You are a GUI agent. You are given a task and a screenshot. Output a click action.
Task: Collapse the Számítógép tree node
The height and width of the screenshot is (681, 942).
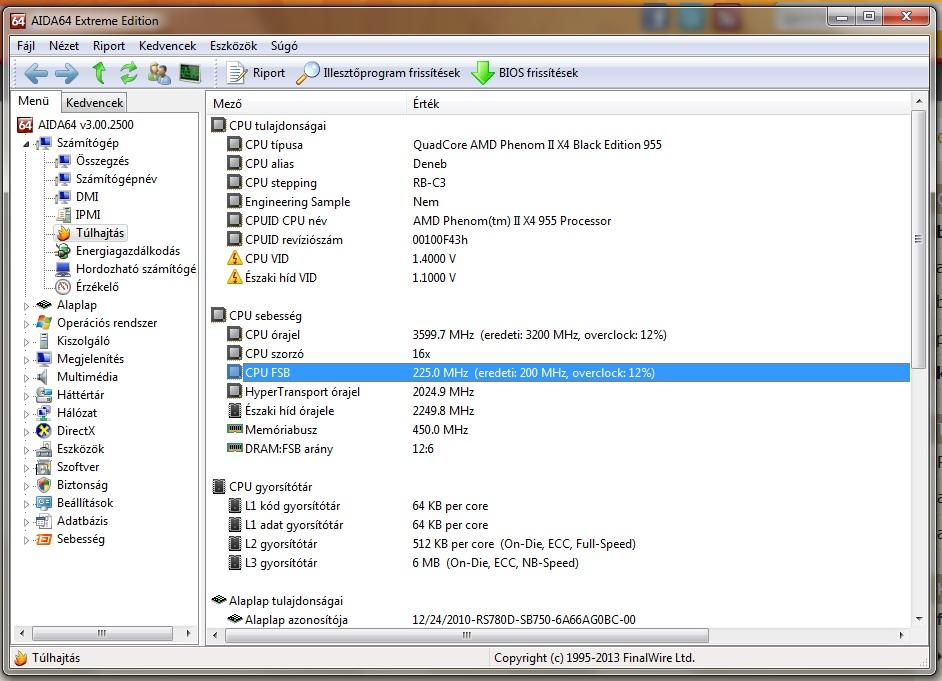[26, 144]
